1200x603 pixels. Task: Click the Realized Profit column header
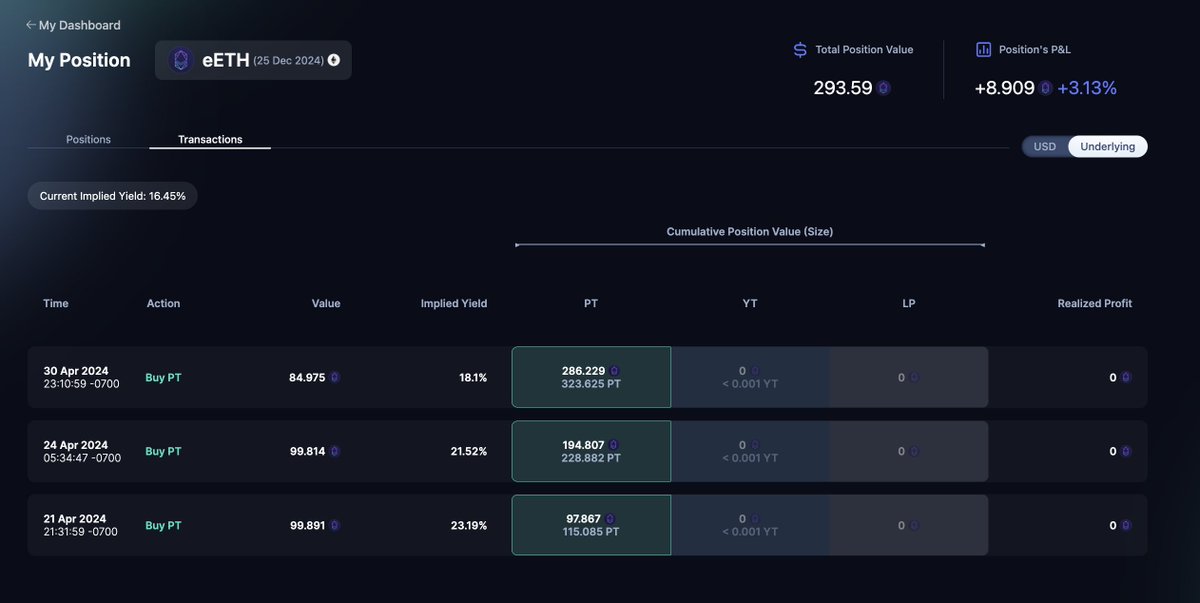[x=1095, y=303]
